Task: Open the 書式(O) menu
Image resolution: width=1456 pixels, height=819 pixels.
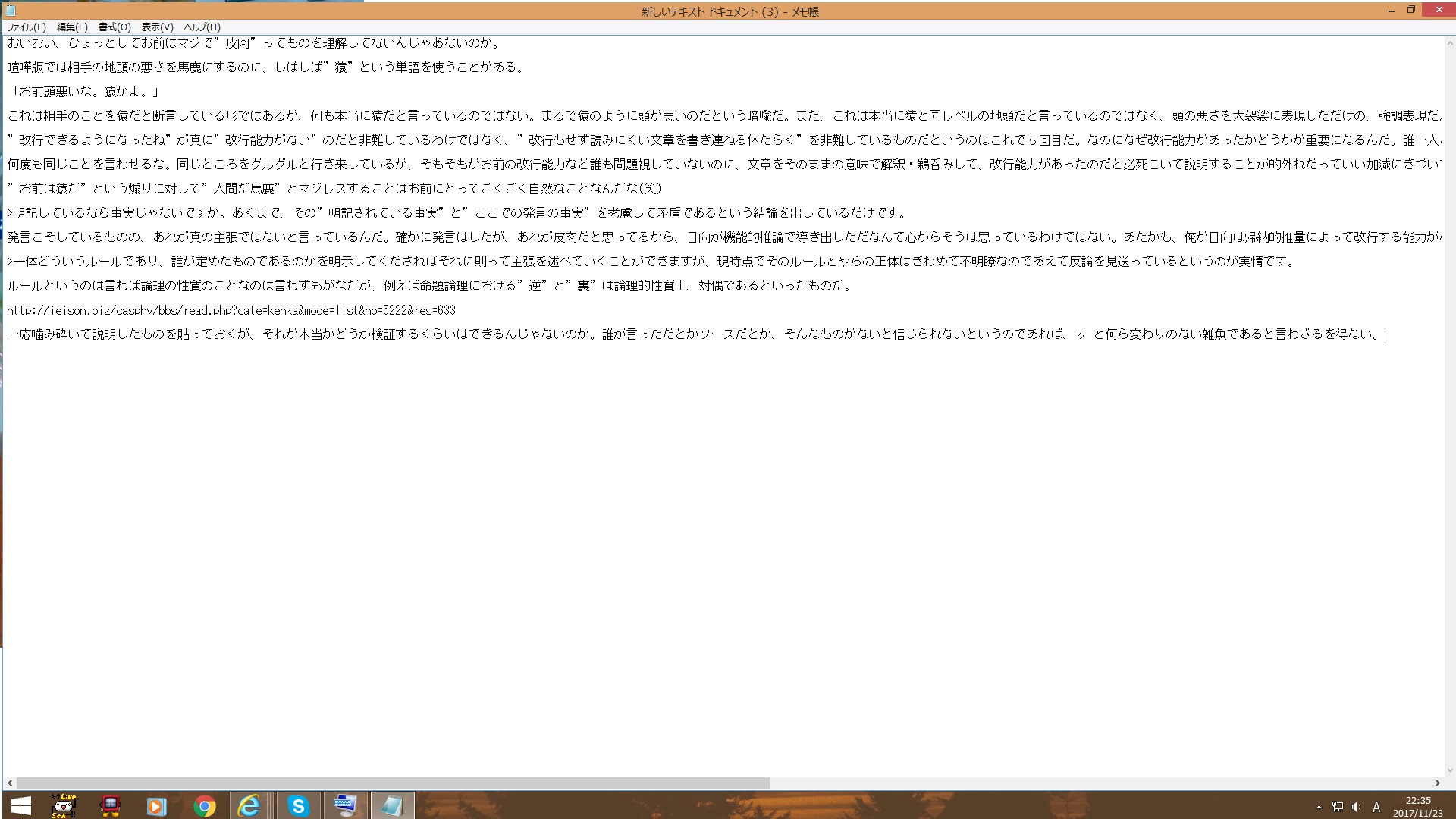Action: pos(115,27)
